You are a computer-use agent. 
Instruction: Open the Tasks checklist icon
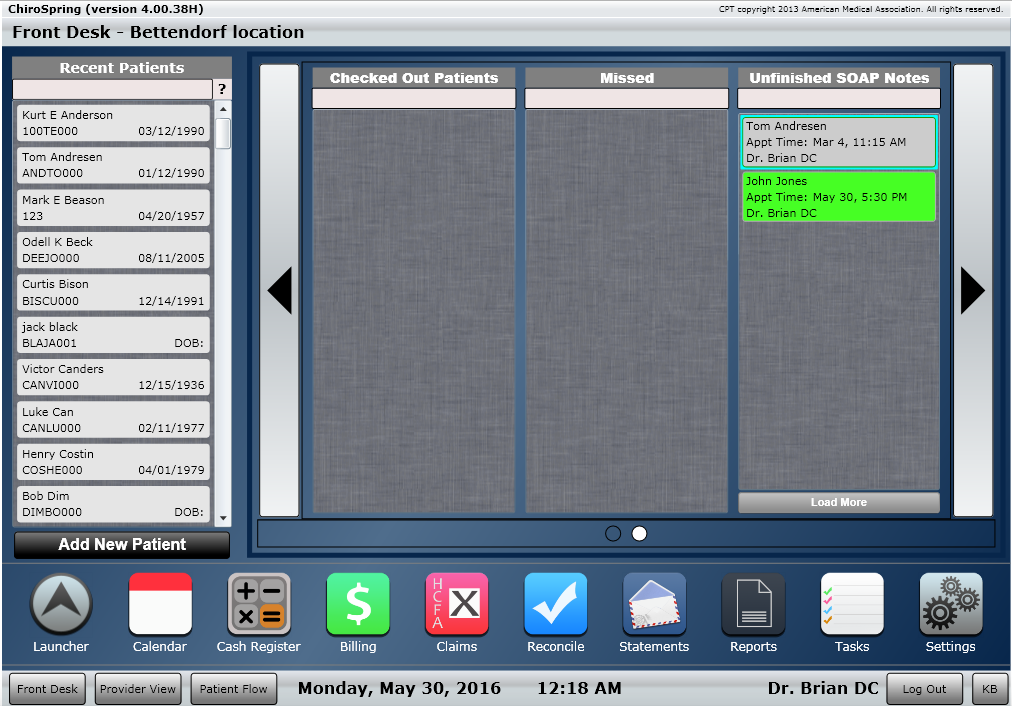[x=852, y=605]
